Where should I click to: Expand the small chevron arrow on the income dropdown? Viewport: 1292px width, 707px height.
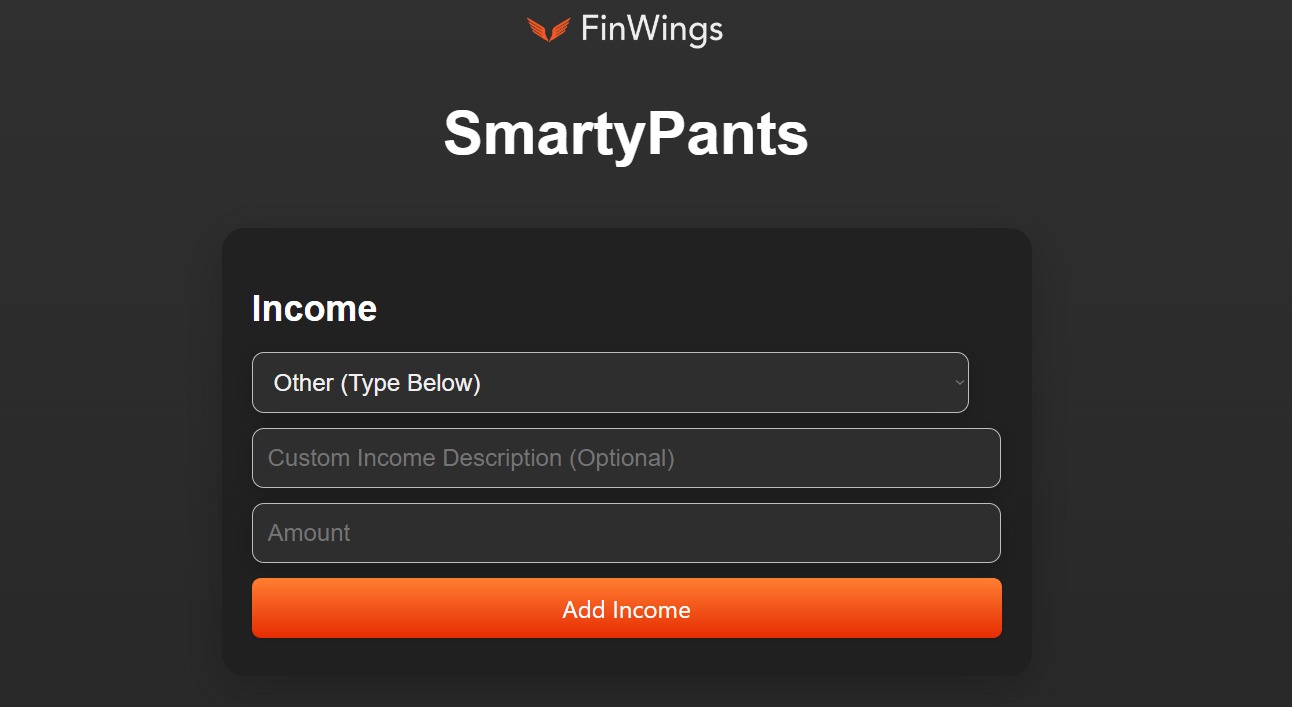coord(959,382)
